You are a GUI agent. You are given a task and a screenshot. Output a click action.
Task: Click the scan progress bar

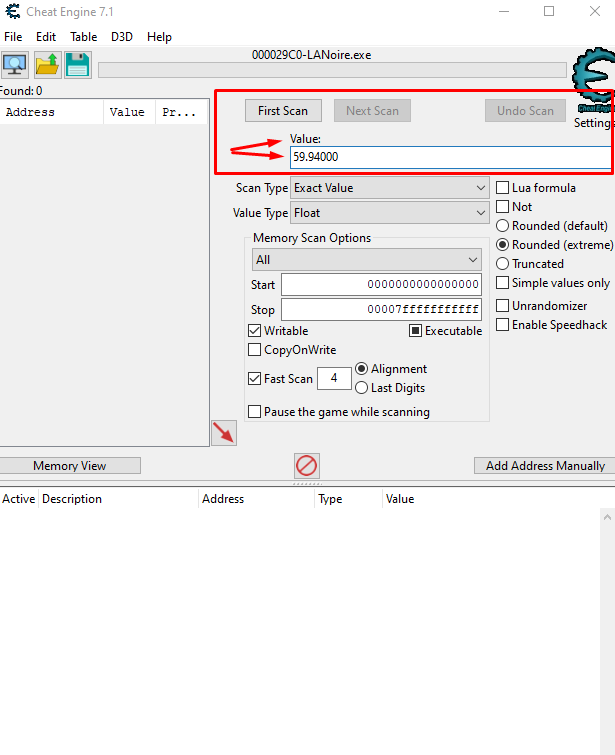coord(332,70)
